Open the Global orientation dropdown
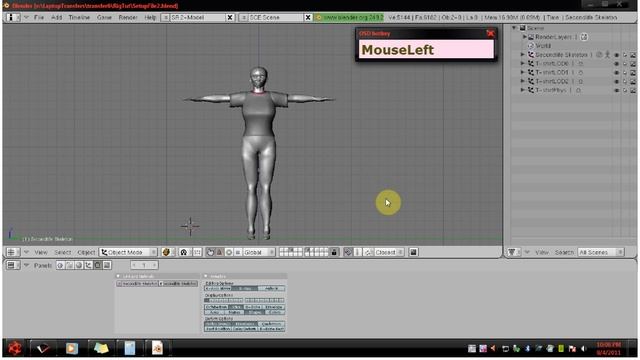 [259, 252]
